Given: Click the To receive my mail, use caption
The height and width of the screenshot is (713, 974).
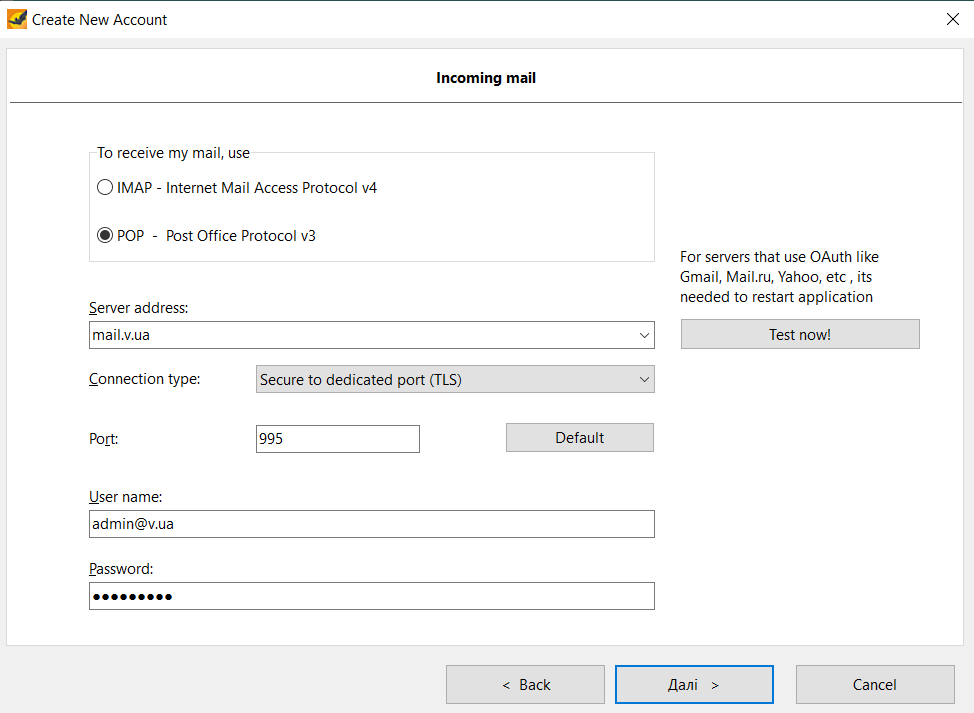Looking at the screenshot, I should 173,153.
